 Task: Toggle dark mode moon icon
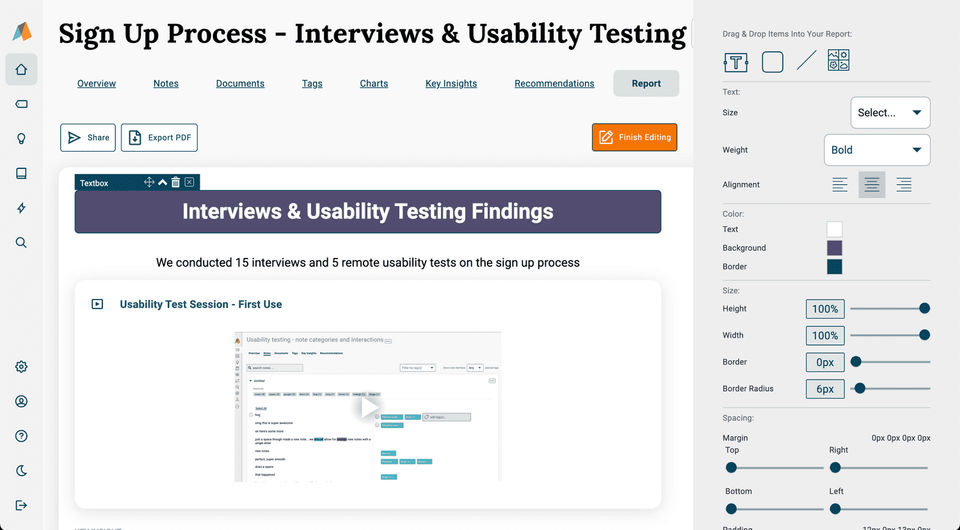point(21,470)
